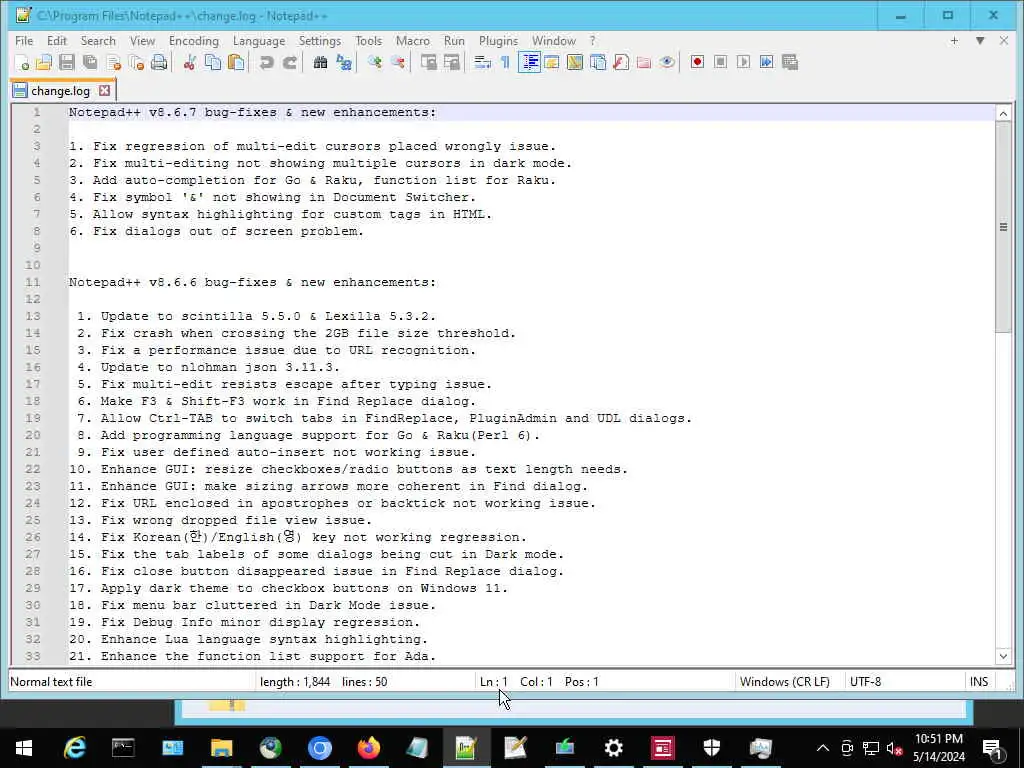Viewport: 1024px width, 768px height.
Task: Click the plus button at menu bar right
Action: pyautogui.click(x=954, y=40)
